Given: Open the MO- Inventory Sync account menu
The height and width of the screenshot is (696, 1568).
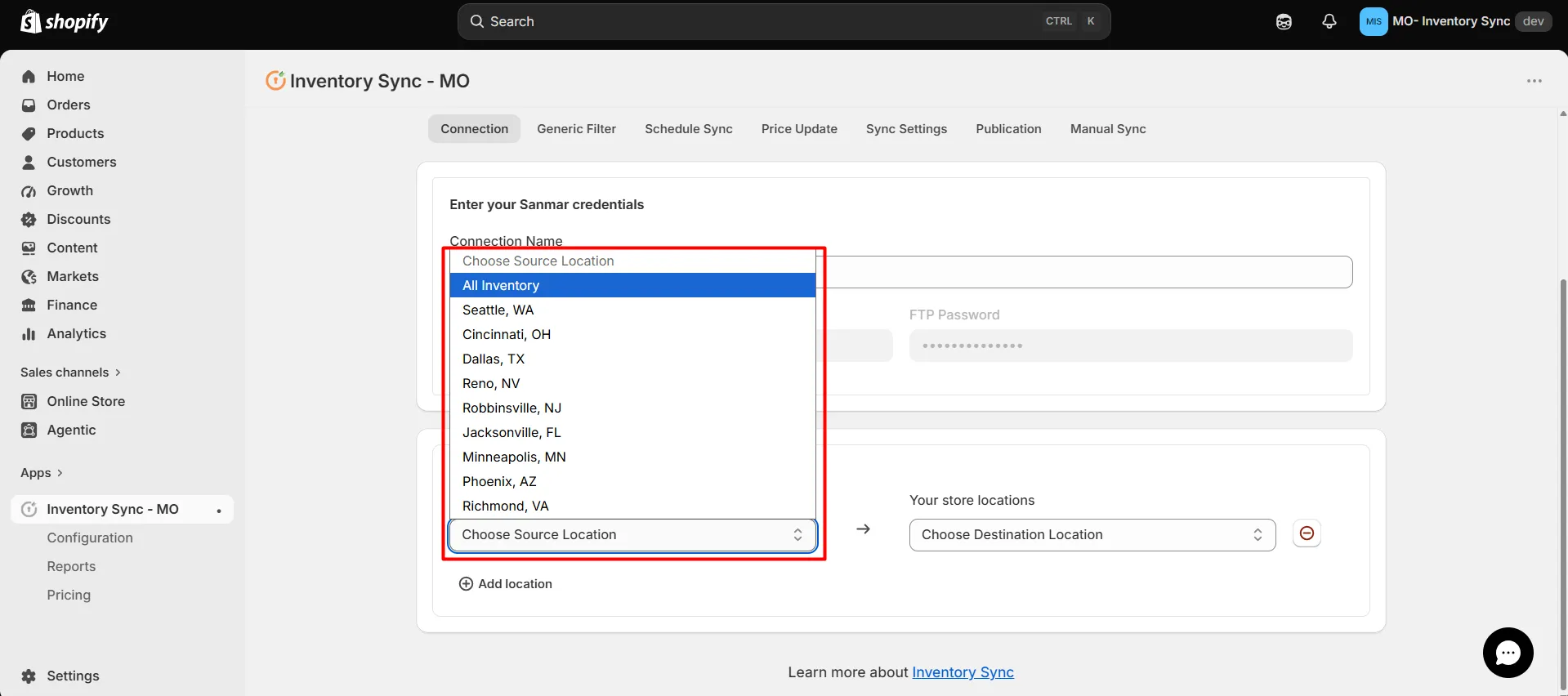Looking at the screenshot, I should coord(1455,21).
